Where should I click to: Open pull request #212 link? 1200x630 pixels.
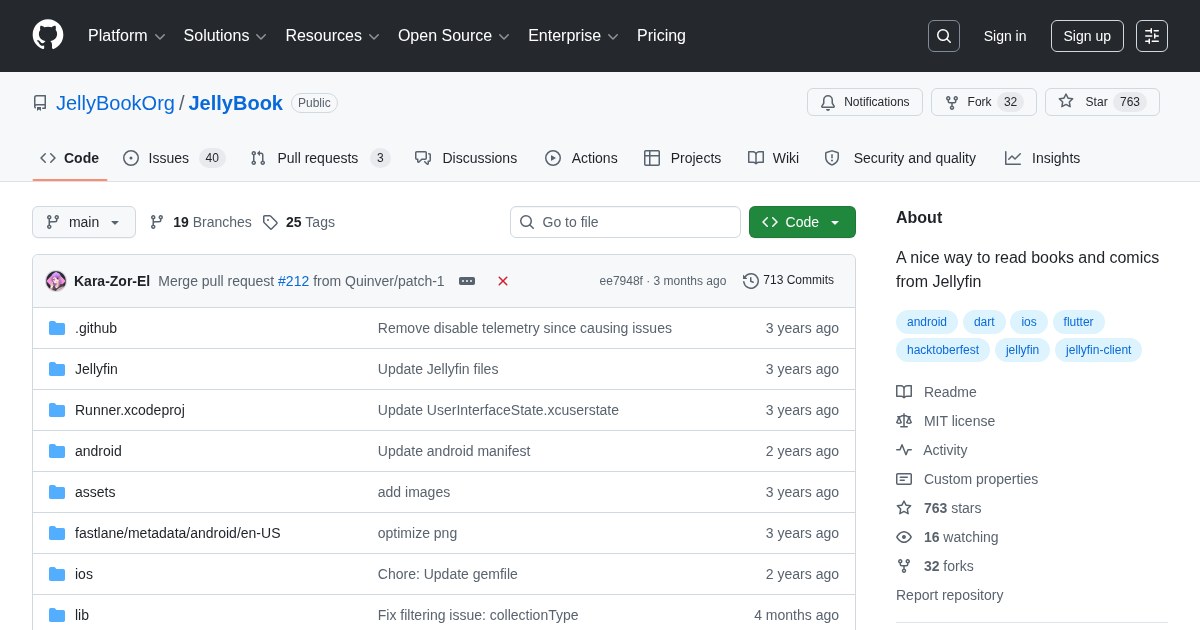pyautogui.click(x=293, y=281)
